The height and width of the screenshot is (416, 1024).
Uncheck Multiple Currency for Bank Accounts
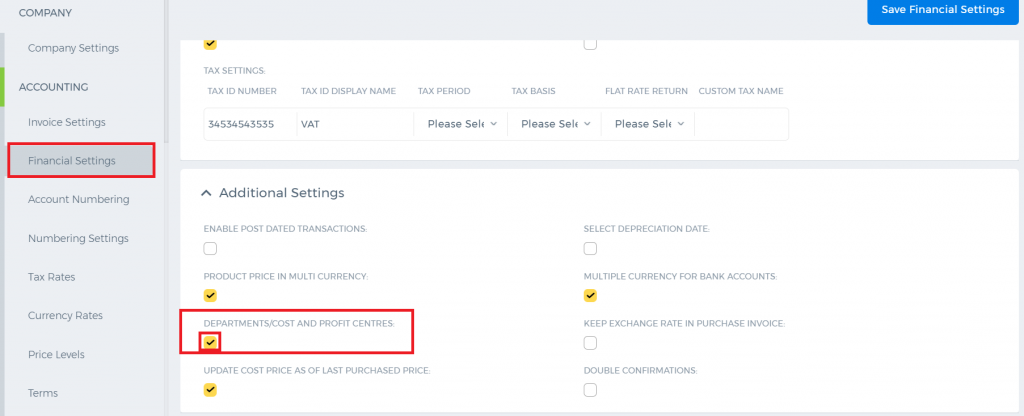click(x=590, y=296)
